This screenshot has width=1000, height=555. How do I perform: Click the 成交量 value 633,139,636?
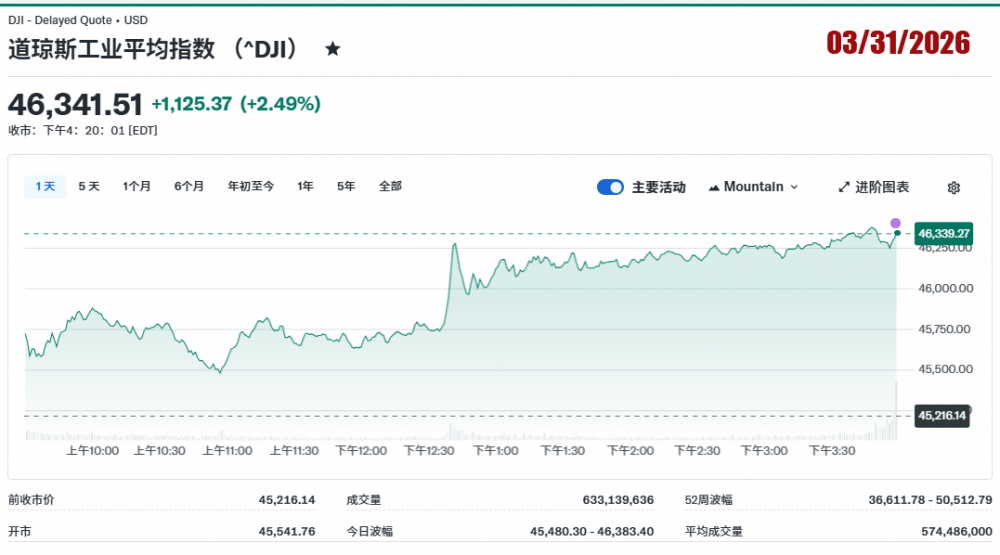click(617, 500)
